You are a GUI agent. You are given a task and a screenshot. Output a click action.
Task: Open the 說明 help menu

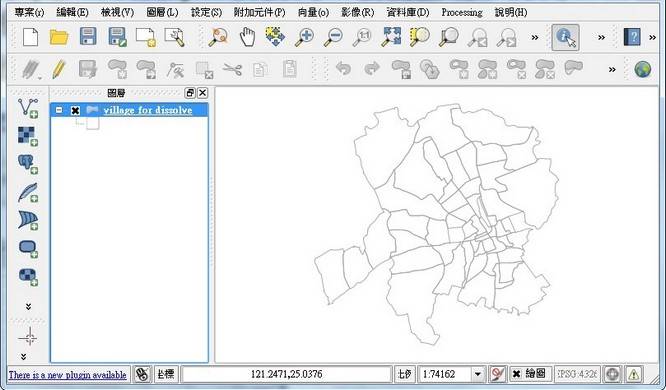tap(511, 12)
